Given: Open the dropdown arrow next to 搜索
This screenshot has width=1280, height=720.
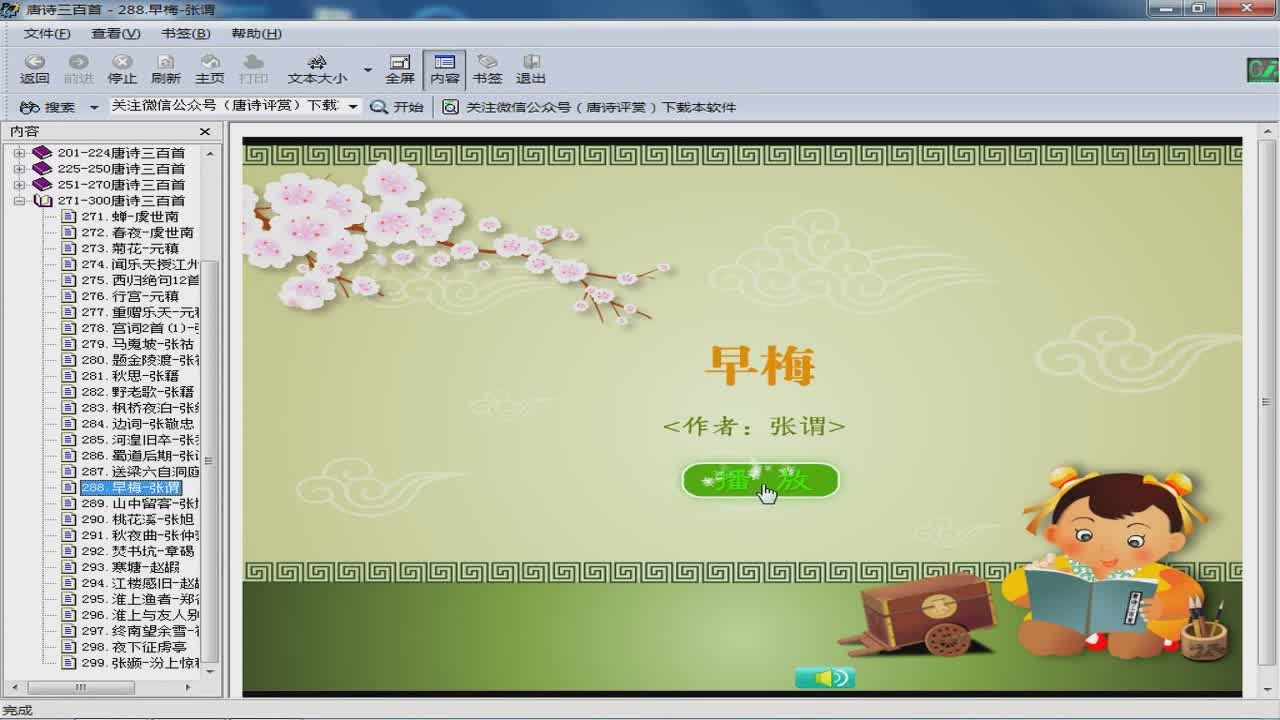Looking at the screenshot, I should pos(94,107).
